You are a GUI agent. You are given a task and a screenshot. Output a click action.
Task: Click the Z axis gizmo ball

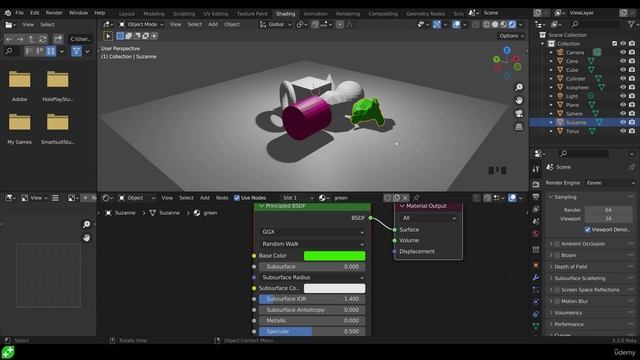pyautogui.click(x=507, y=50)
